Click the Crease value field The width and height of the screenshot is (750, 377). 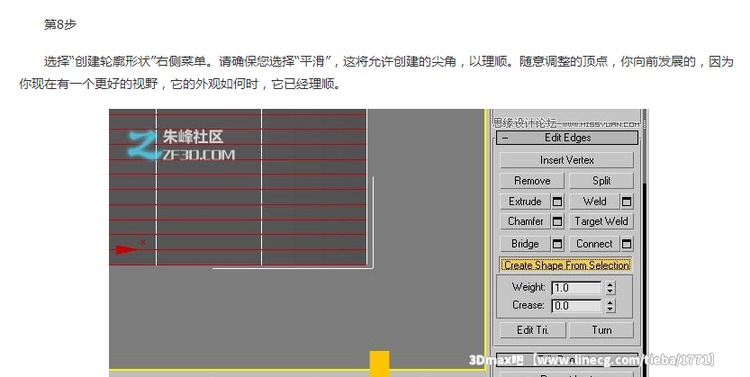pyautogui.click(x=576, y=306)
